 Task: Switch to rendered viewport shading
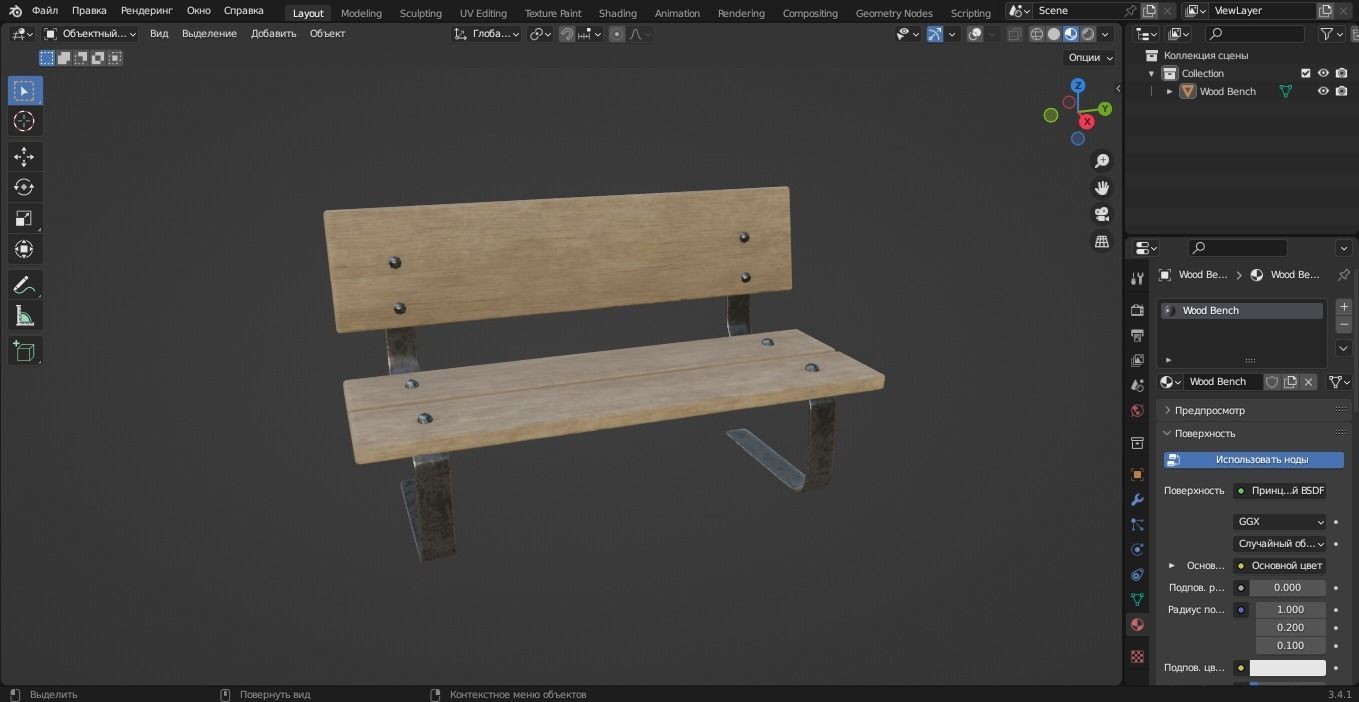pos(1088,34)
